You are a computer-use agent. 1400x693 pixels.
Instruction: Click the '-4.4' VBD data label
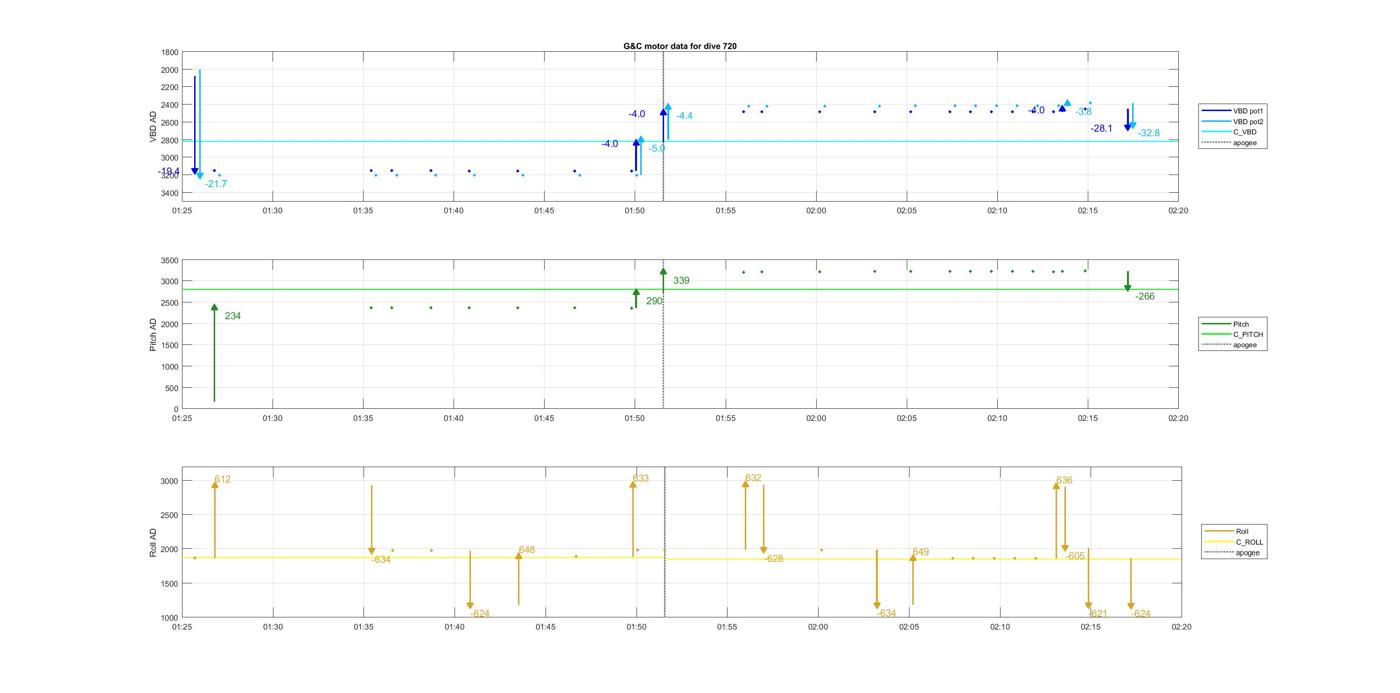(684, 116)
